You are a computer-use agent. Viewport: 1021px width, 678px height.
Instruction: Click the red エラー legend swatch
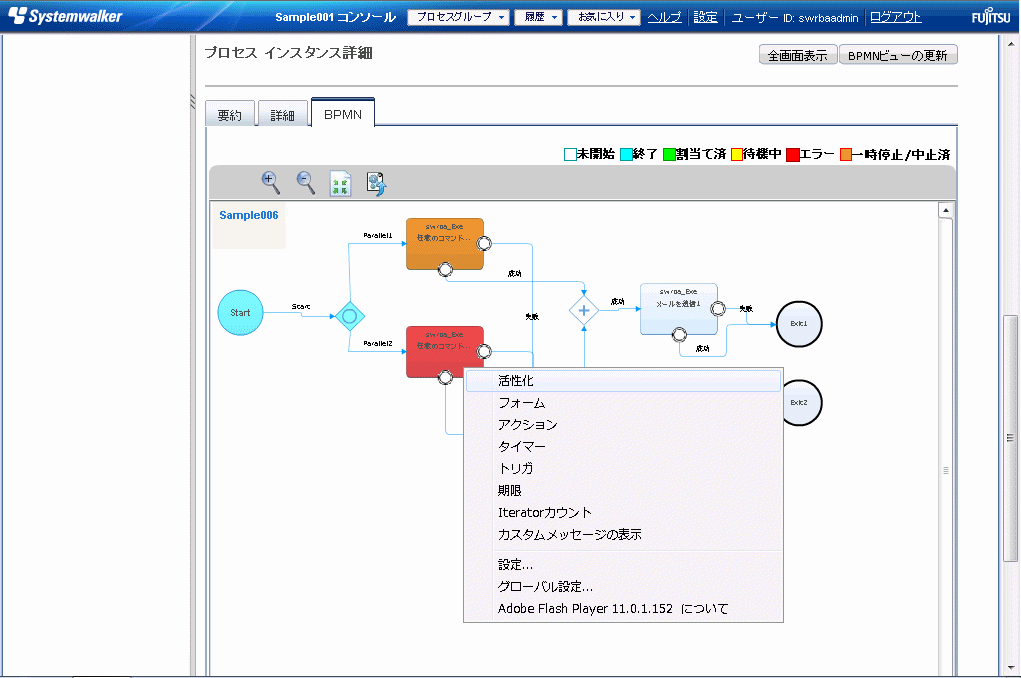pyautogui.click(x=792, y=155)
